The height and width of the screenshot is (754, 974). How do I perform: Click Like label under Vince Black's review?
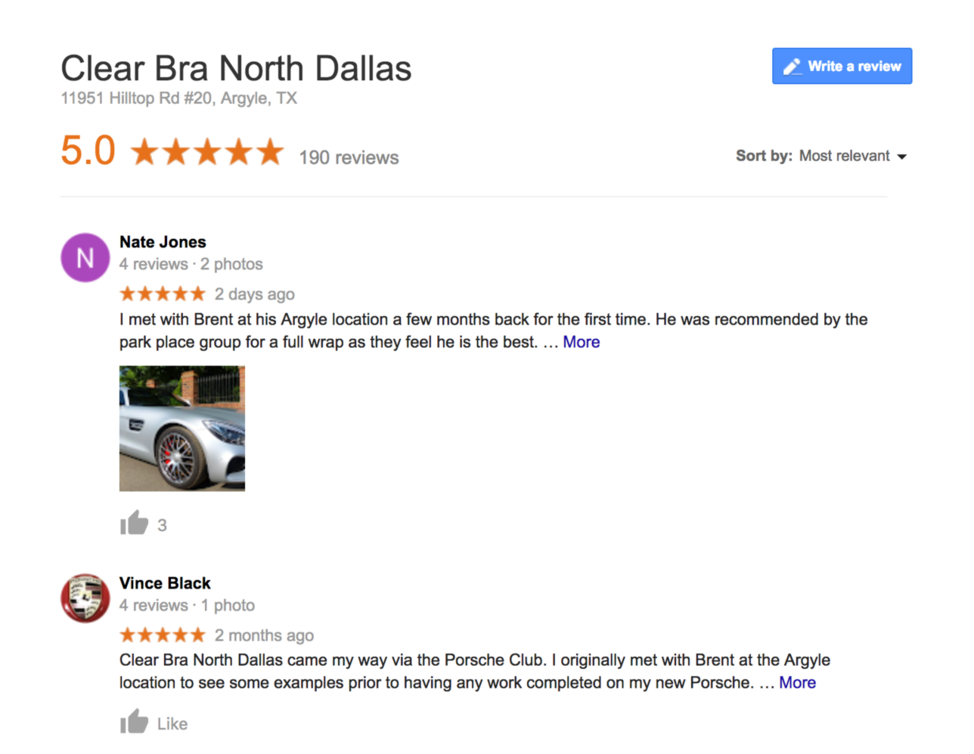point(172,724)
